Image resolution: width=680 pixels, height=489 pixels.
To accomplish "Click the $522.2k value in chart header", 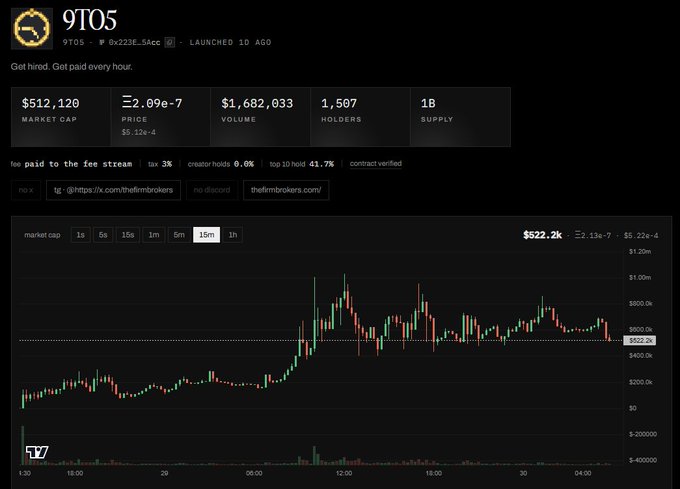I will 542,235.
